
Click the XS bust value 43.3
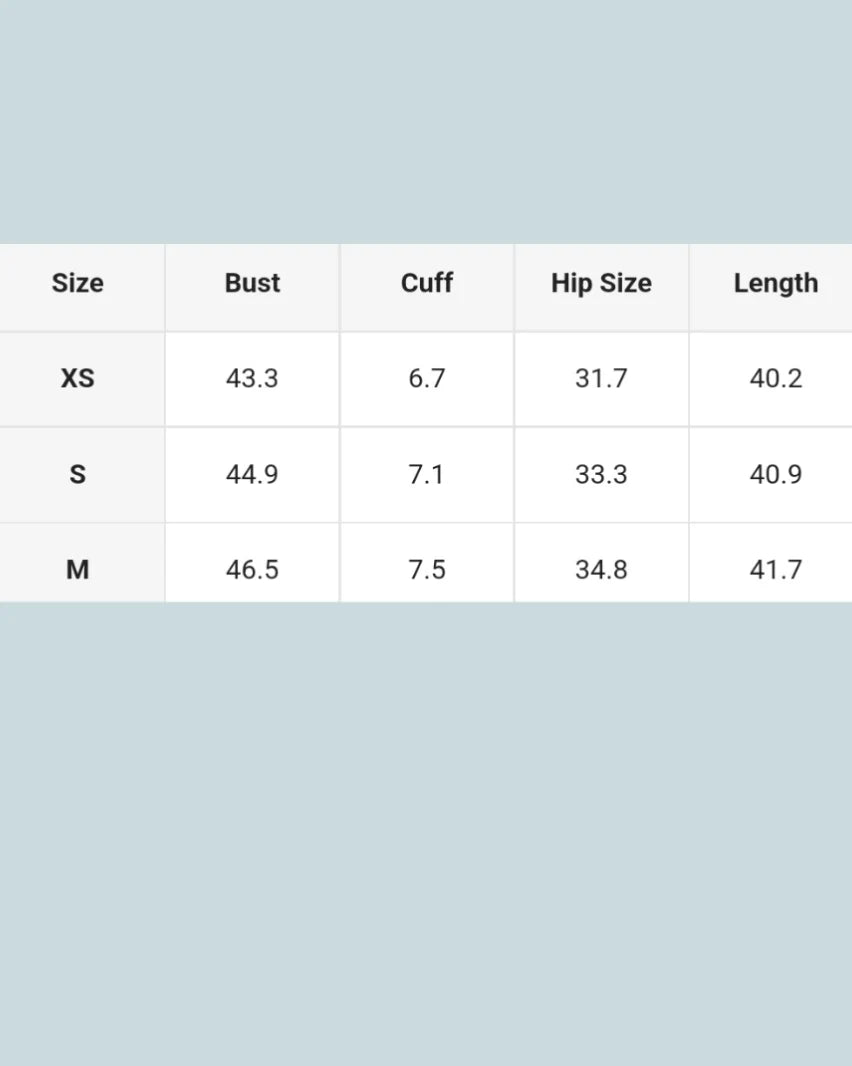[252, 378]
